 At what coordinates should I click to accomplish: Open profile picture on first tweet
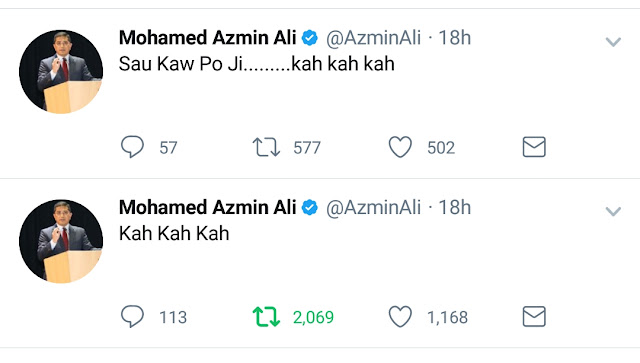coord(61,71)
